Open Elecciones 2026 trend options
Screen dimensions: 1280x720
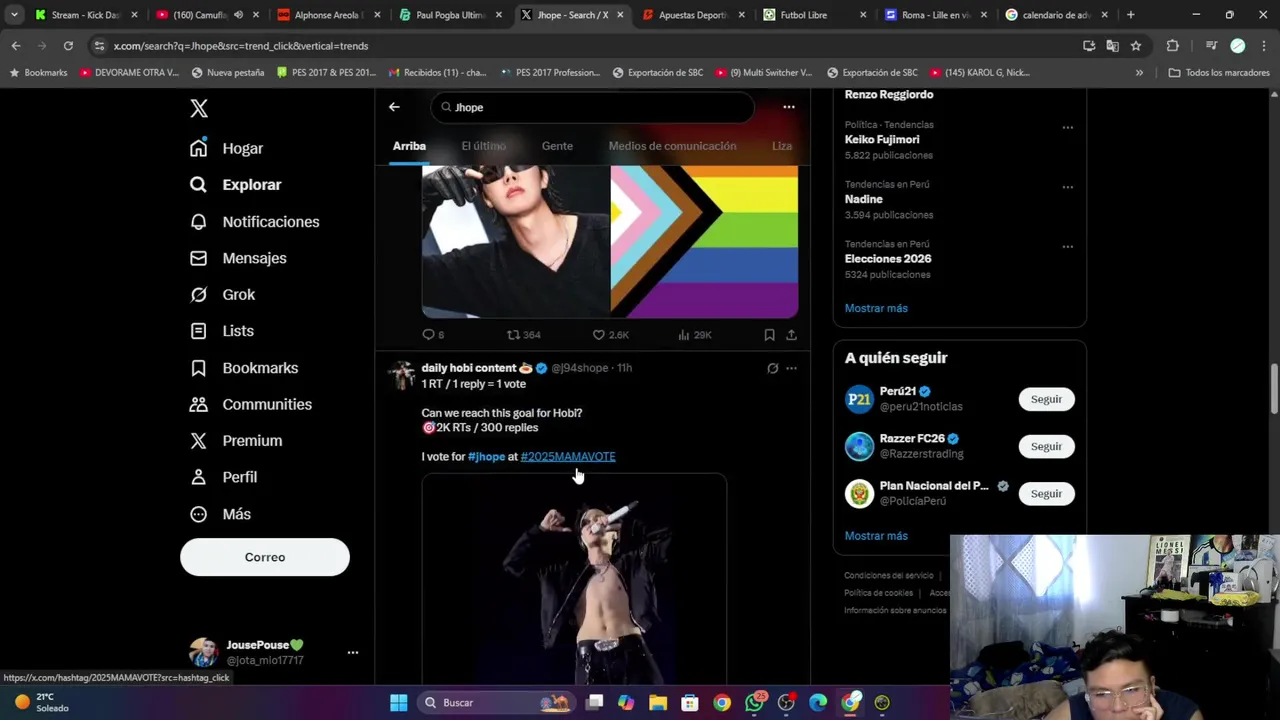click(1067, 247)
